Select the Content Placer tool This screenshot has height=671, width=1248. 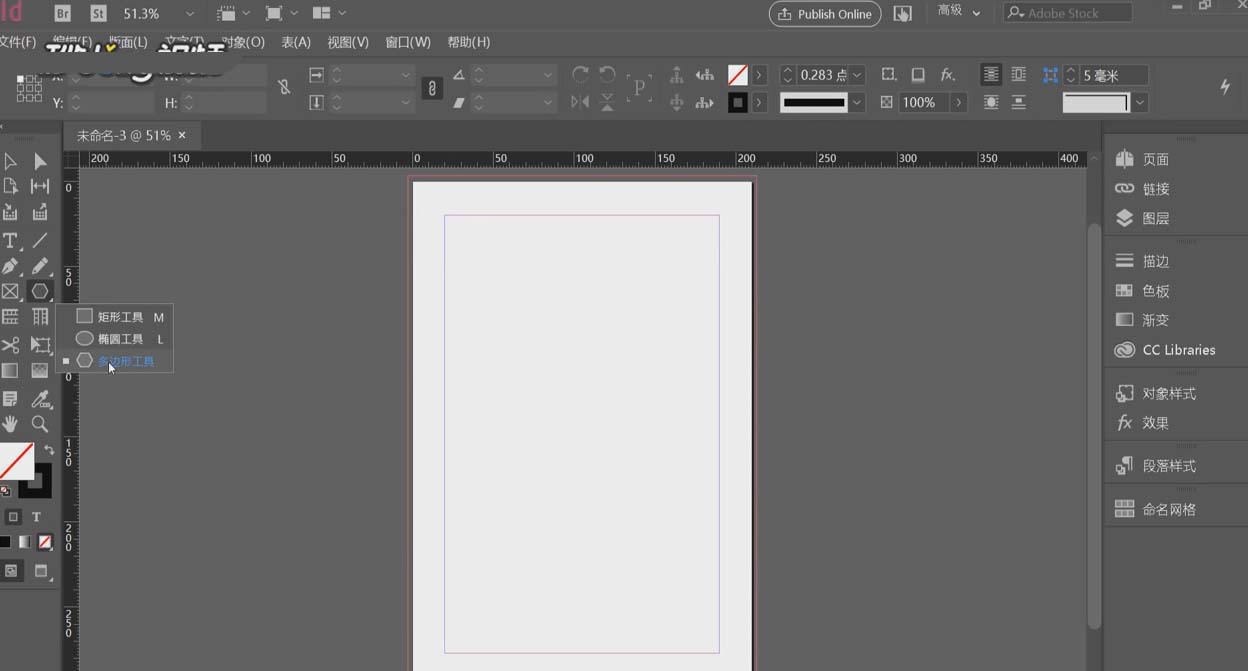40,212
